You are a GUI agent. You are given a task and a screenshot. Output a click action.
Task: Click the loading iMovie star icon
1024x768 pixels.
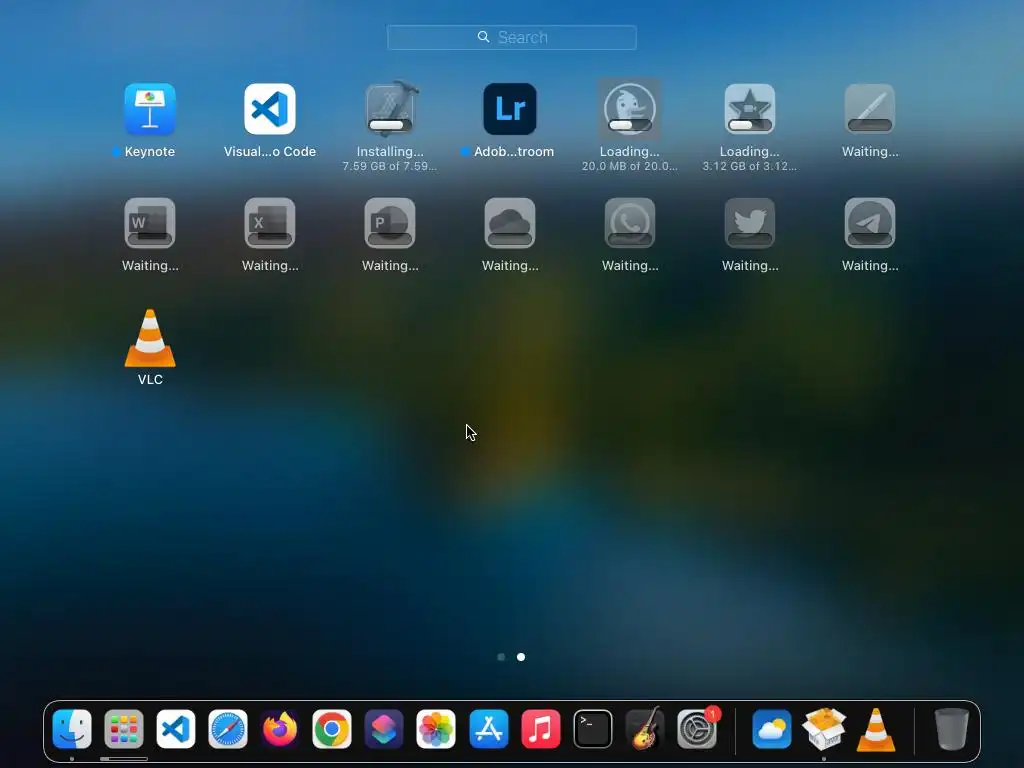(x=750, y=109)
